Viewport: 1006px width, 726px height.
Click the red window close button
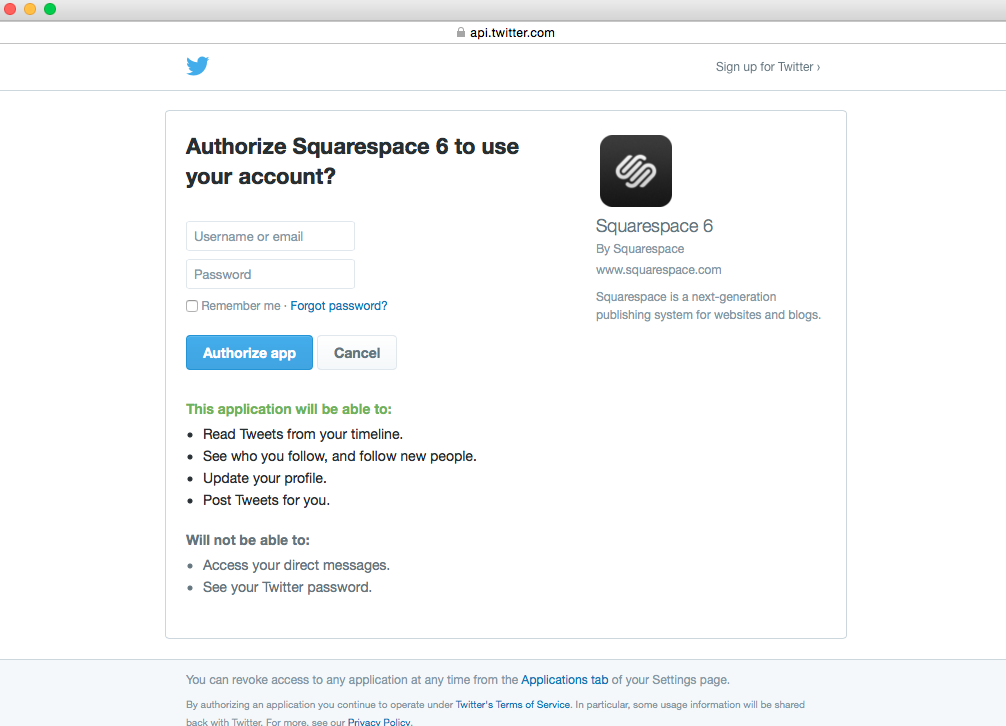10,9
